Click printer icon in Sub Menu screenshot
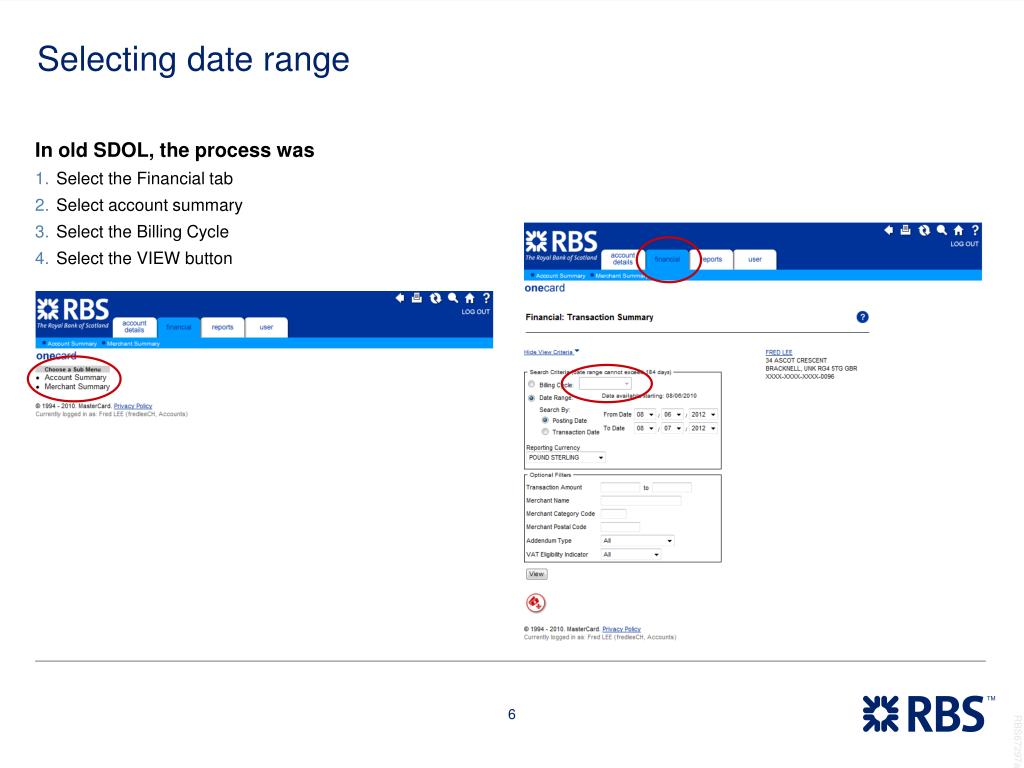The height and width of the screenshot is (768, 1024). 417,298
